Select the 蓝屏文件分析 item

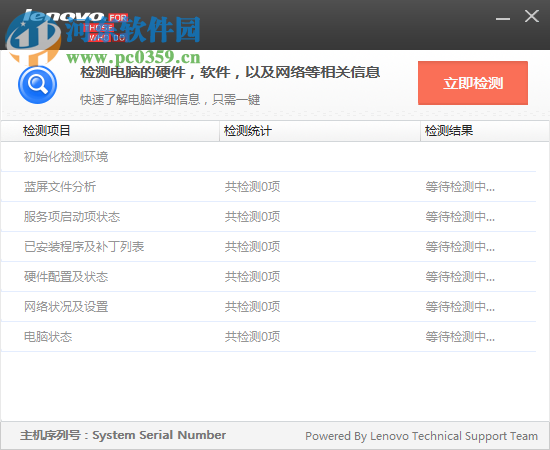click(60, 187)
